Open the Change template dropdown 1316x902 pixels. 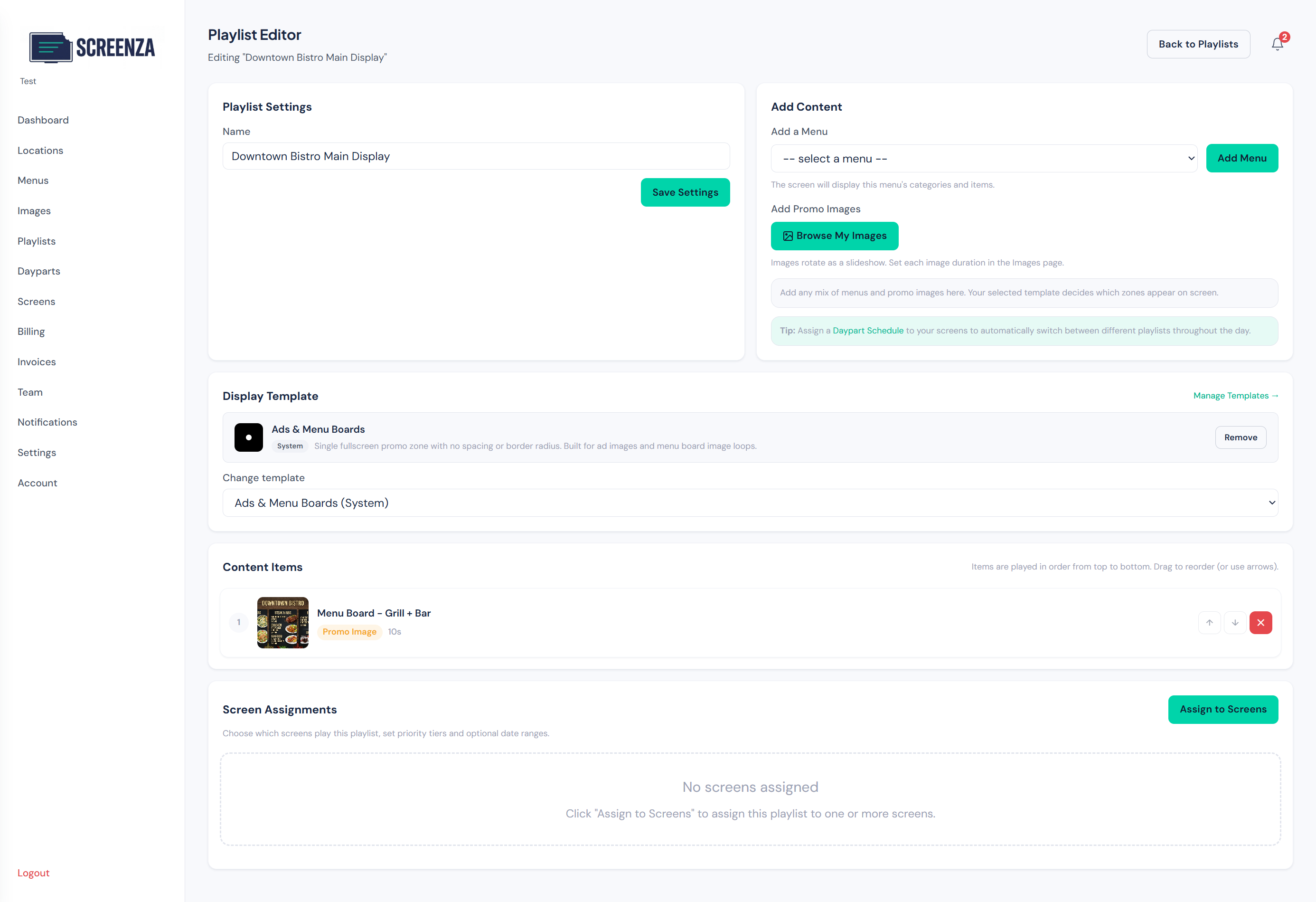pyautogui.click(x=750, y=503)
